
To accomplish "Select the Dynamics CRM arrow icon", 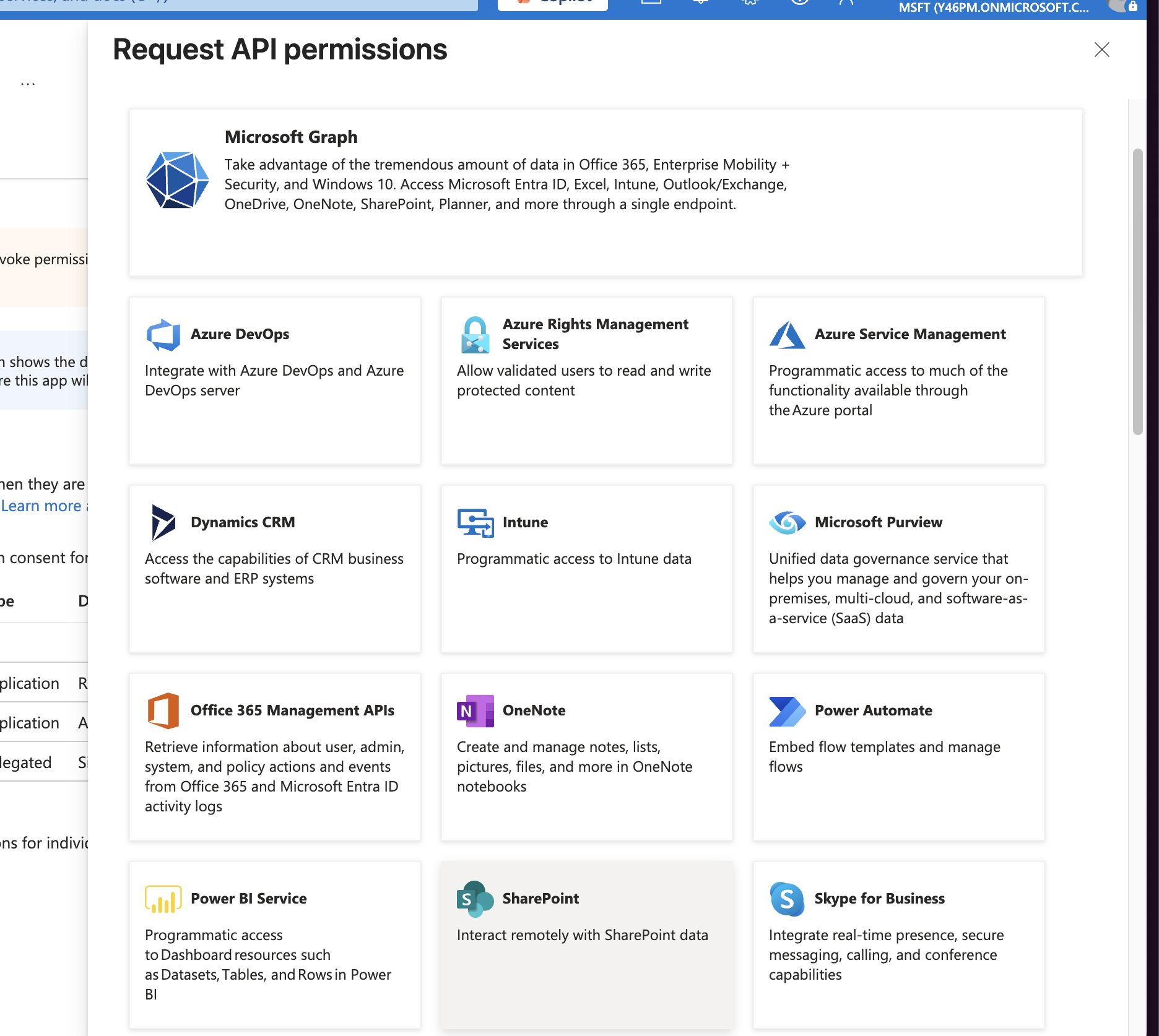I will click(163, 523).
